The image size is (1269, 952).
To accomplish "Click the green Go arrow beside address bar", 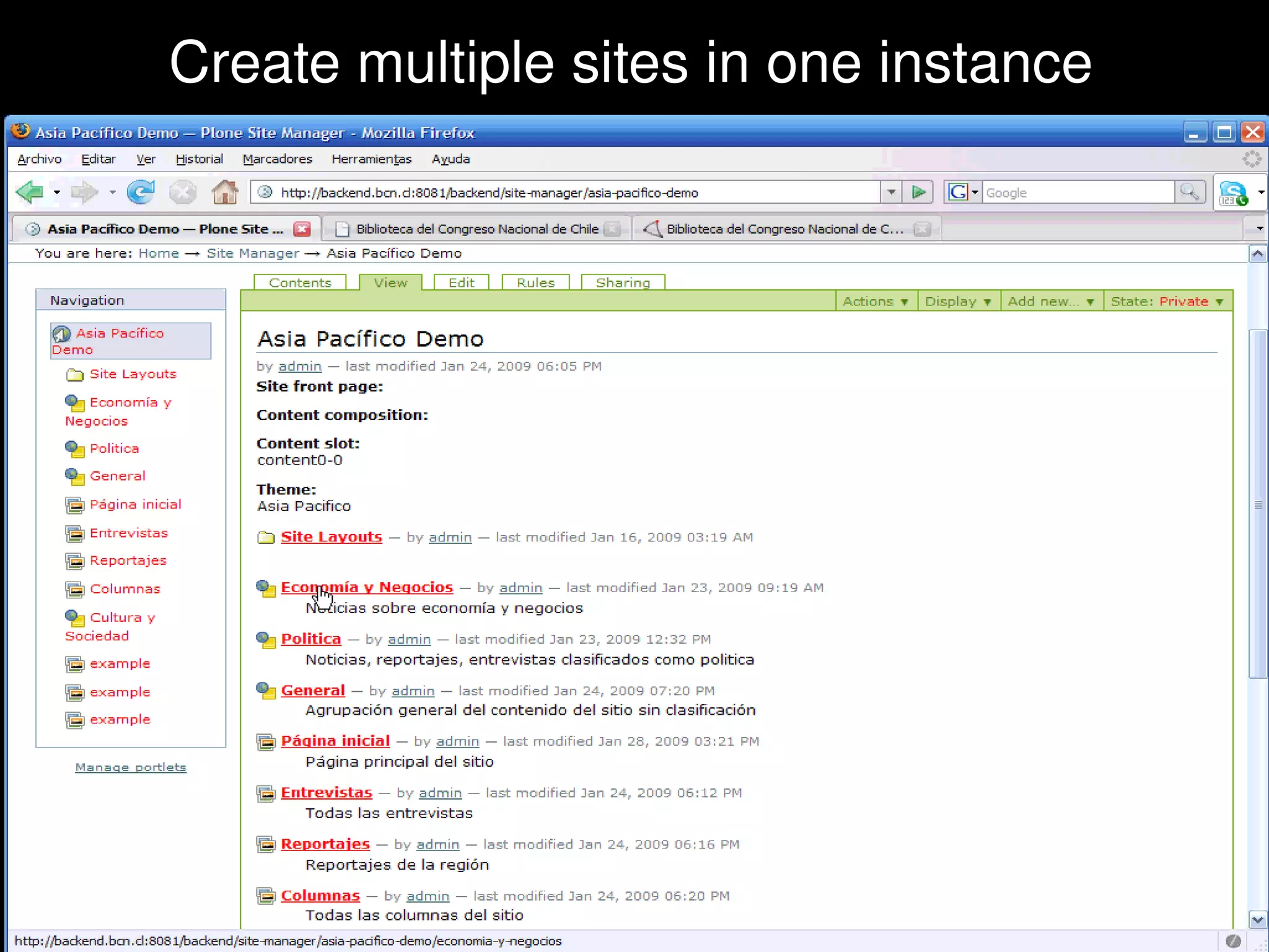I will coord(918,193).
